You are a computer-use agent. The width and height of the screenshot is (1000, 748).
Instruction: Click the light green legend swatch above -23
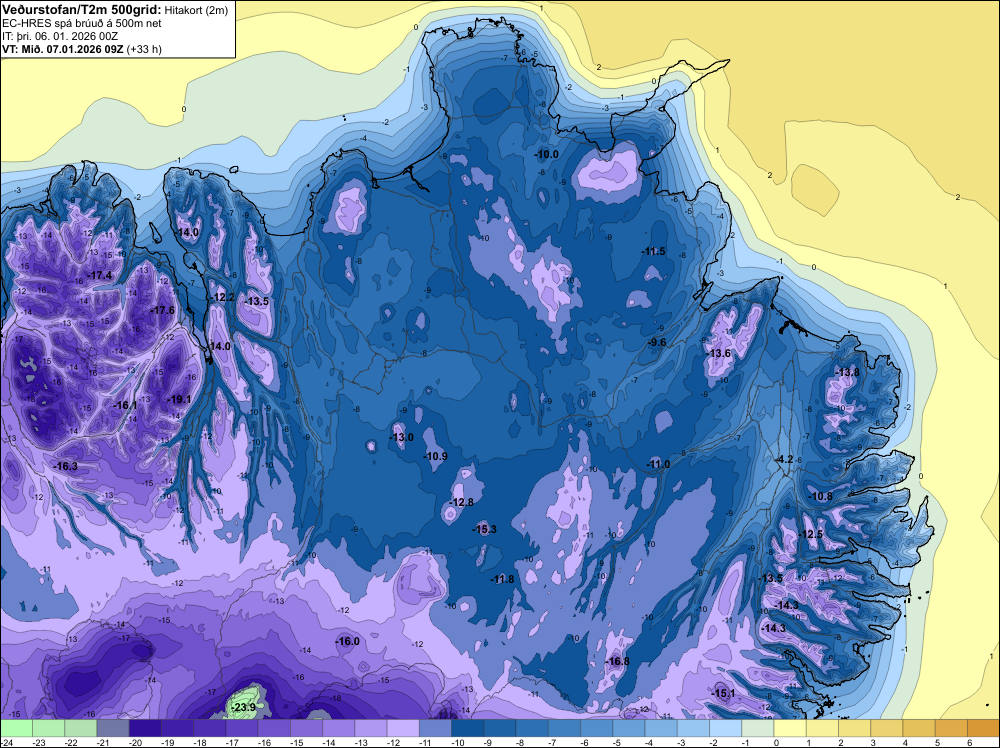(x=48, y=728)
